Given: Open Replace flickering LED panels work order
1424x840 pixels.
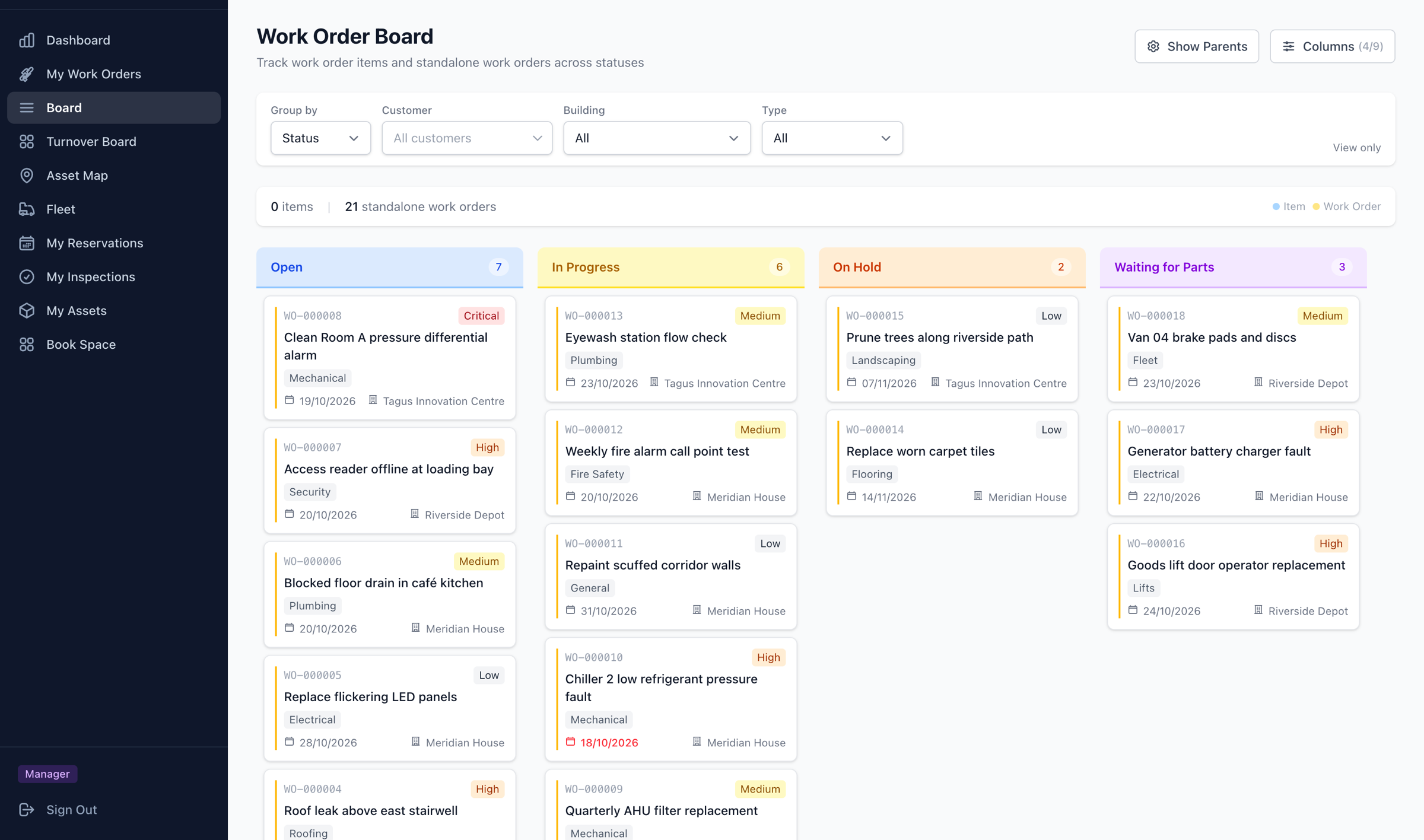Looking at the screenshot, I should click(x=389, y=708).
